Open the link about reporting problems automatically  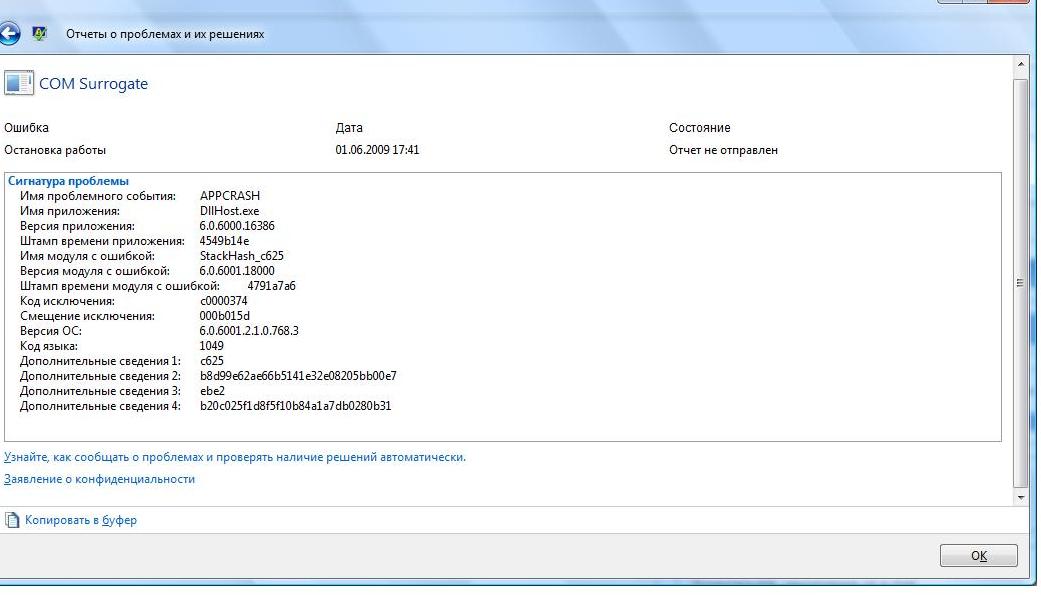(235, 457)
